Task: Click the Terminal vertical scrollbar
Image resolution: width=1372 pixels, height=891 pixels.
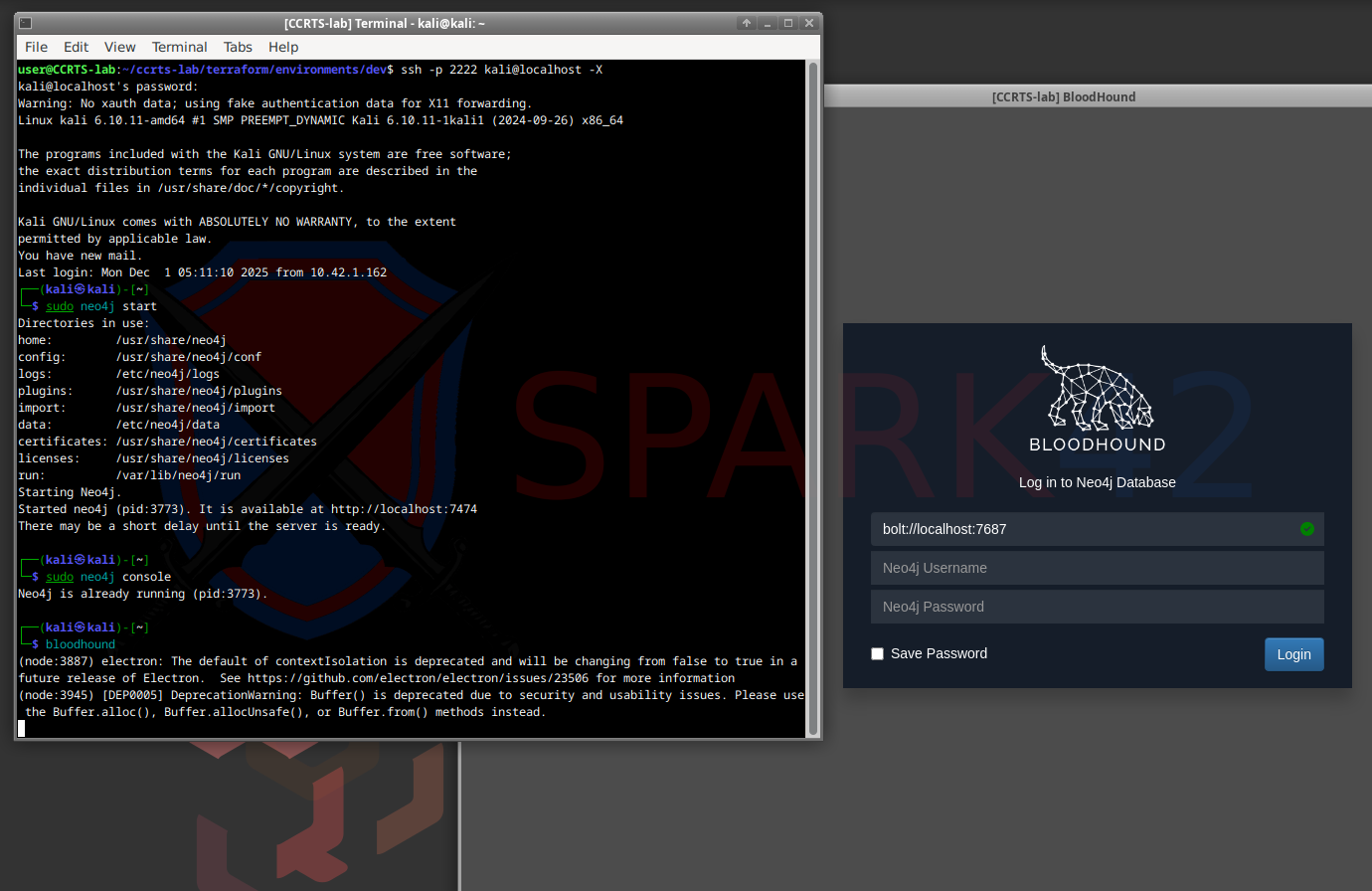Action: [x=813, y=398]
